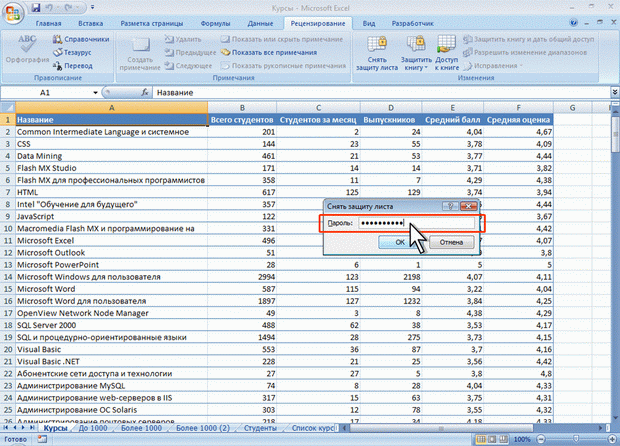Open the Исправления dropdown
Image resolution: width=620 pixels, height=446 pixels.
point(493,66)
